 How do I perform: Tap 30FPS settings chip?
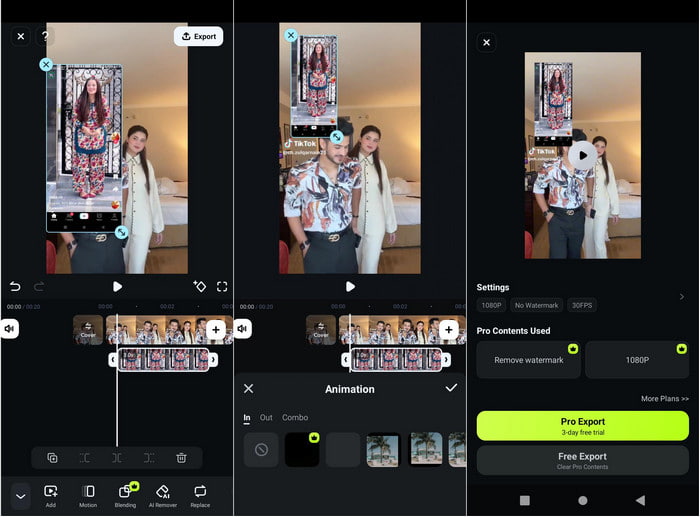pyautogui.click(x=582, y=305)
